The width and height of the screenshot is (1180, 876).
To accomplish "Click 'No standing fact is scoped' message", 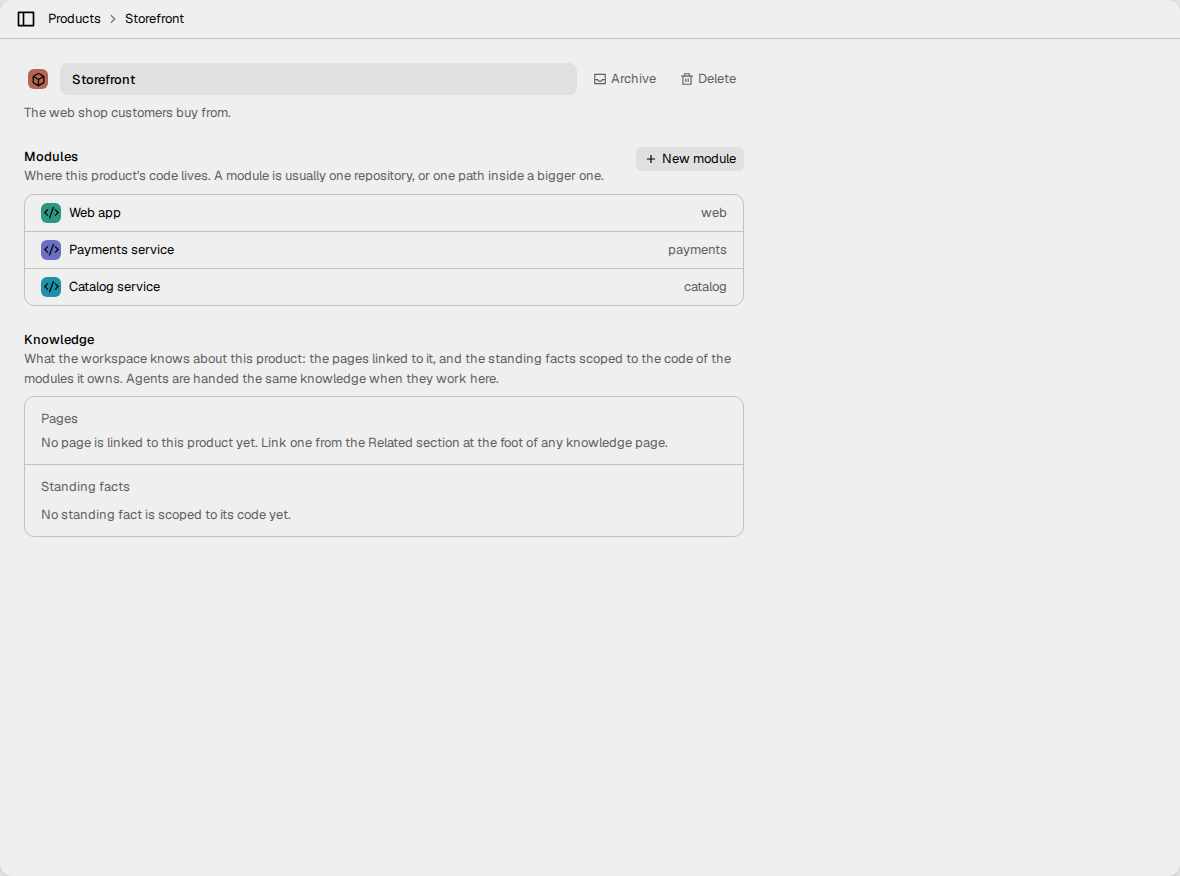I will pos(166,515).
